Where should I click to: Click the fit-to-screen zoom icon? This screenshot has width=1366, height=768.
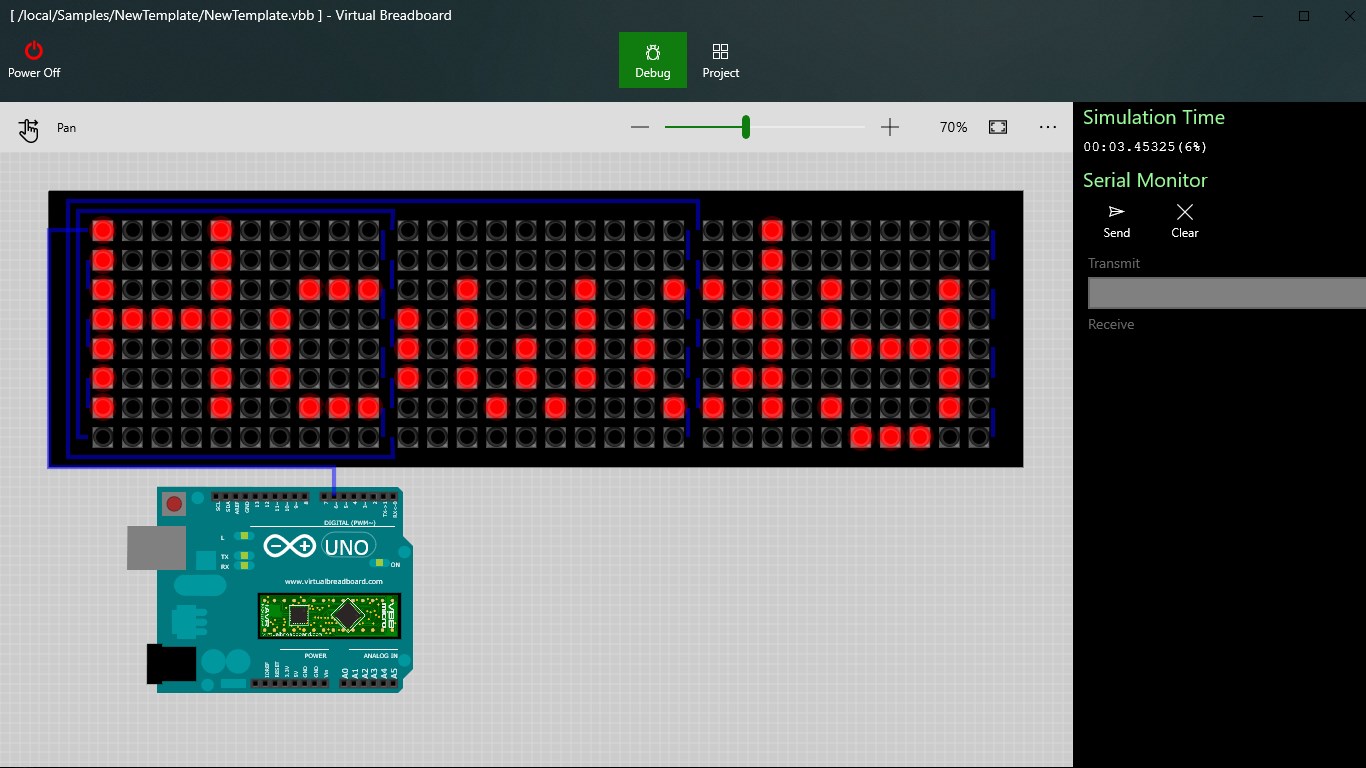[997, 127]
